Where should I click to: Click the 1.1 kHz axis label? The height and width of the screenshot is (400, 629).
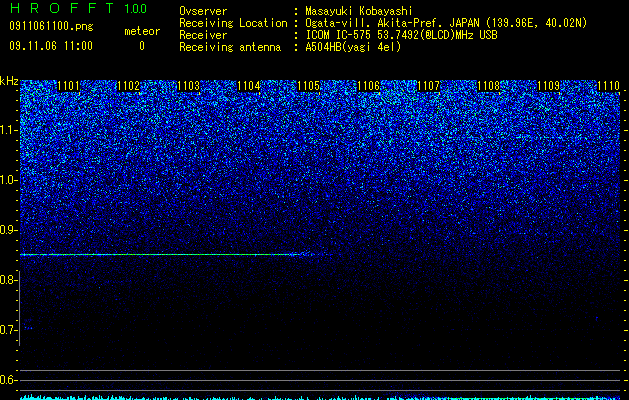pos(8,130)
